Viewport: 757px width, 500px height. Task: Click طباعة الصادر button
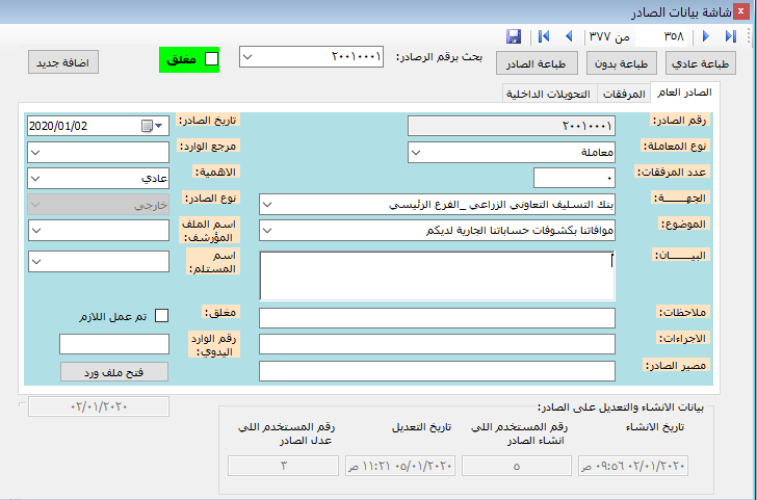coord(537,63)
